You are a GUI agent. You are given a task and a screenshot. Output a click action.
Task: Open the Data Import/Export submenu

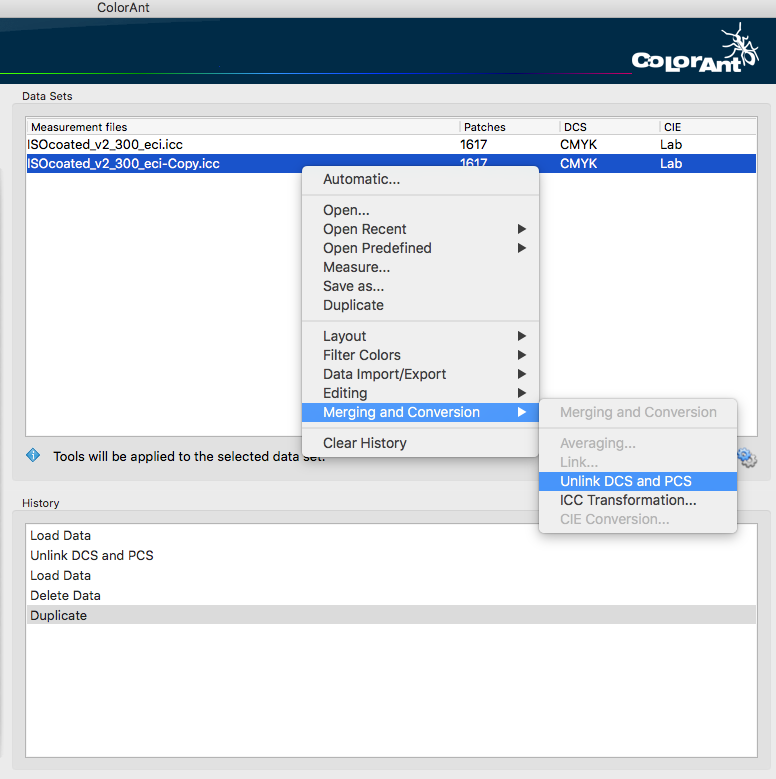420,374
